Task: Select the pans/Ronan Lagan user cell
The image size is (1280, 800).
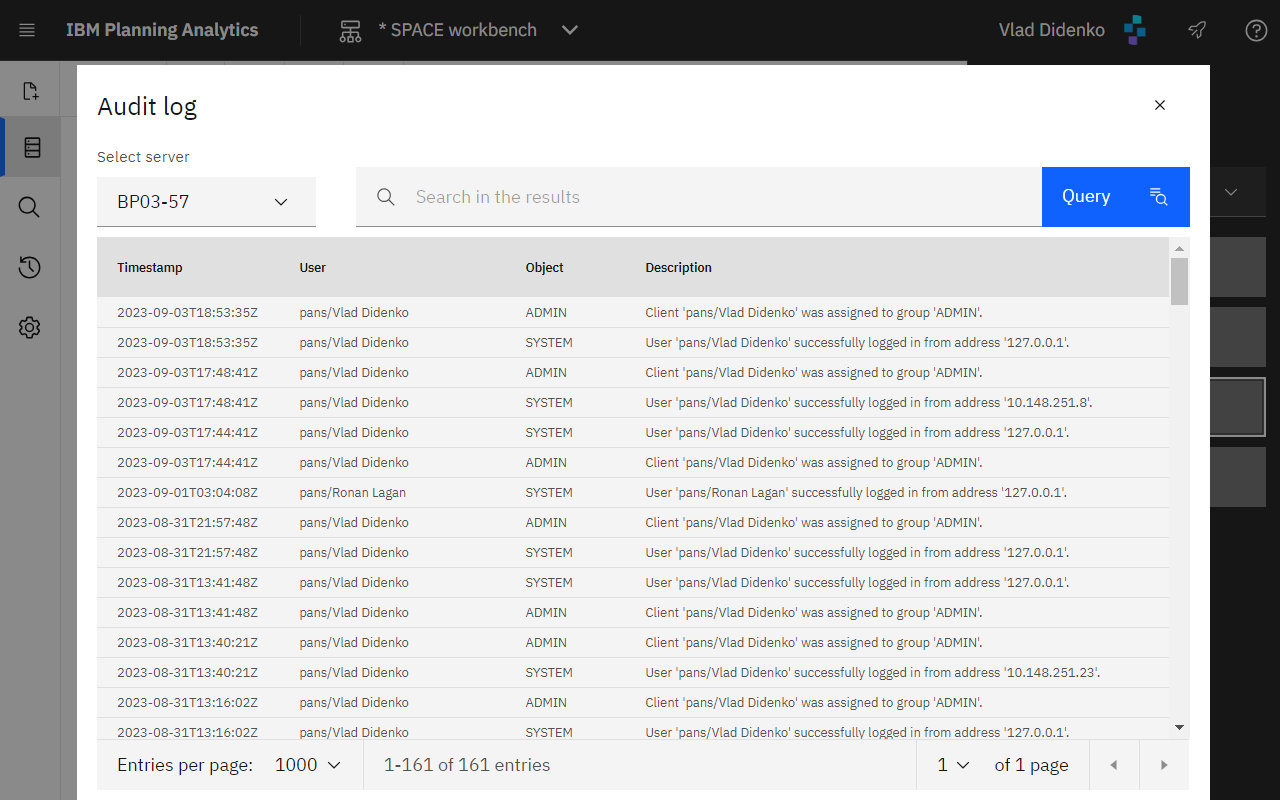Action: tap(352, 493)
